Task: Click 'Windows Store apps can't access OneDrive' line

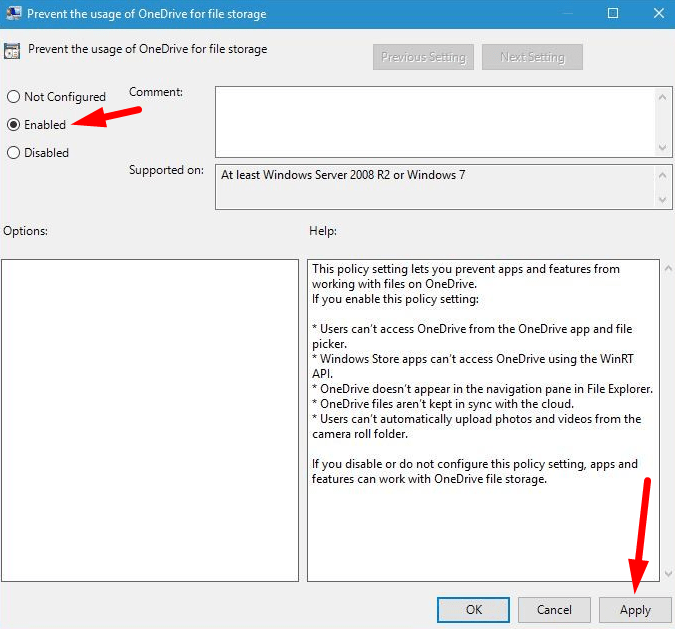Action: pyautogui.click(x=473, y=359)
